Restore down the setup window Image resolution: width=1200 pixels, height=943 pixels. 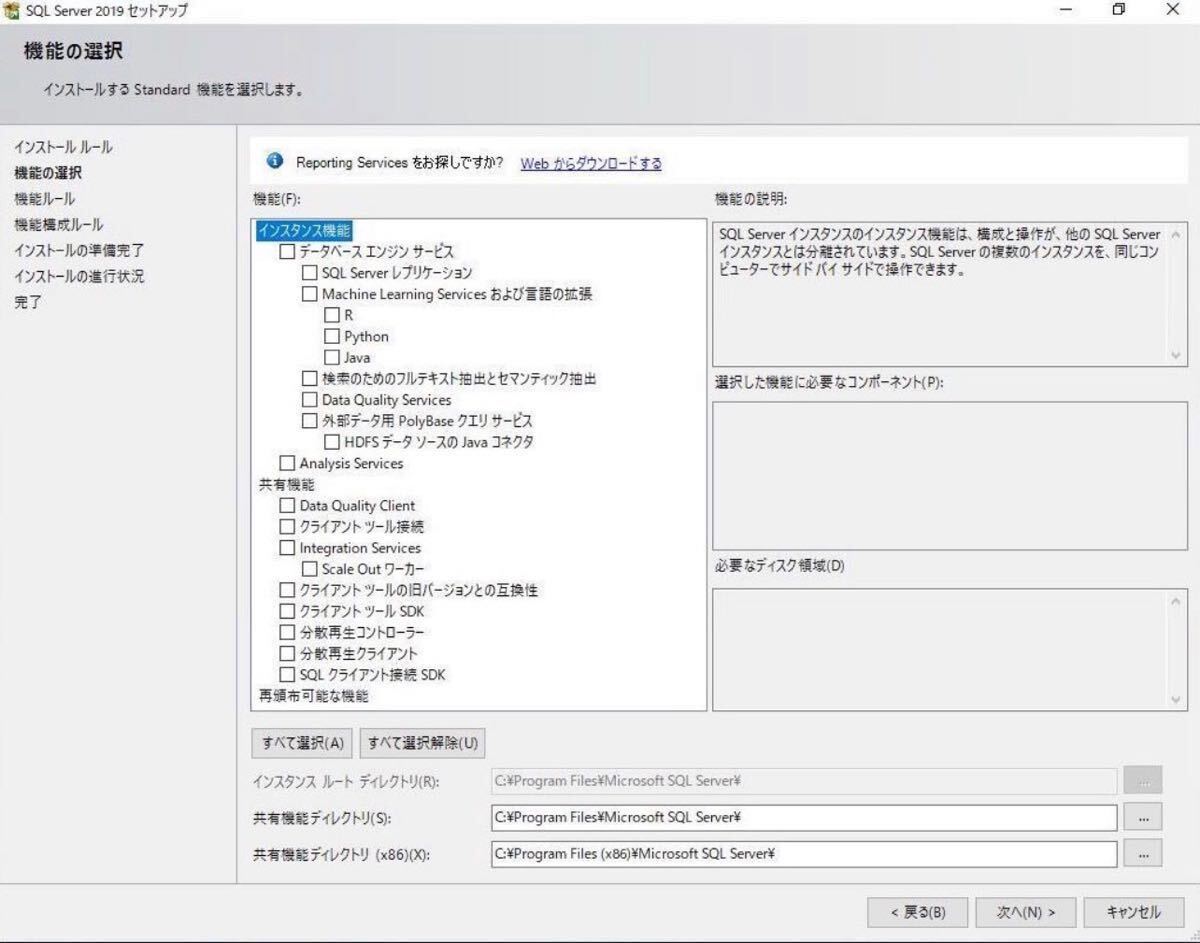click(1119, 11)
